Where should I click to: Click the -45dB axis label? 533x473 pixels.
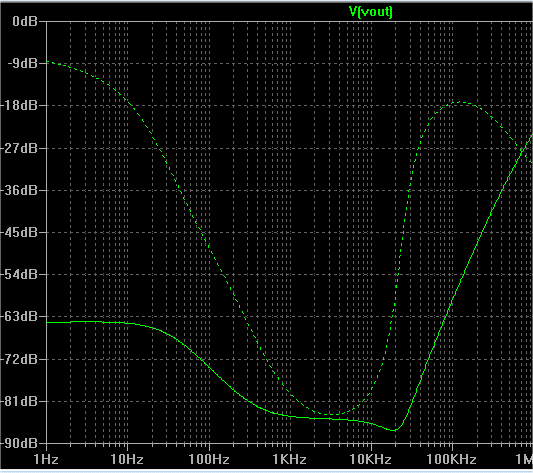pos(19,233)
